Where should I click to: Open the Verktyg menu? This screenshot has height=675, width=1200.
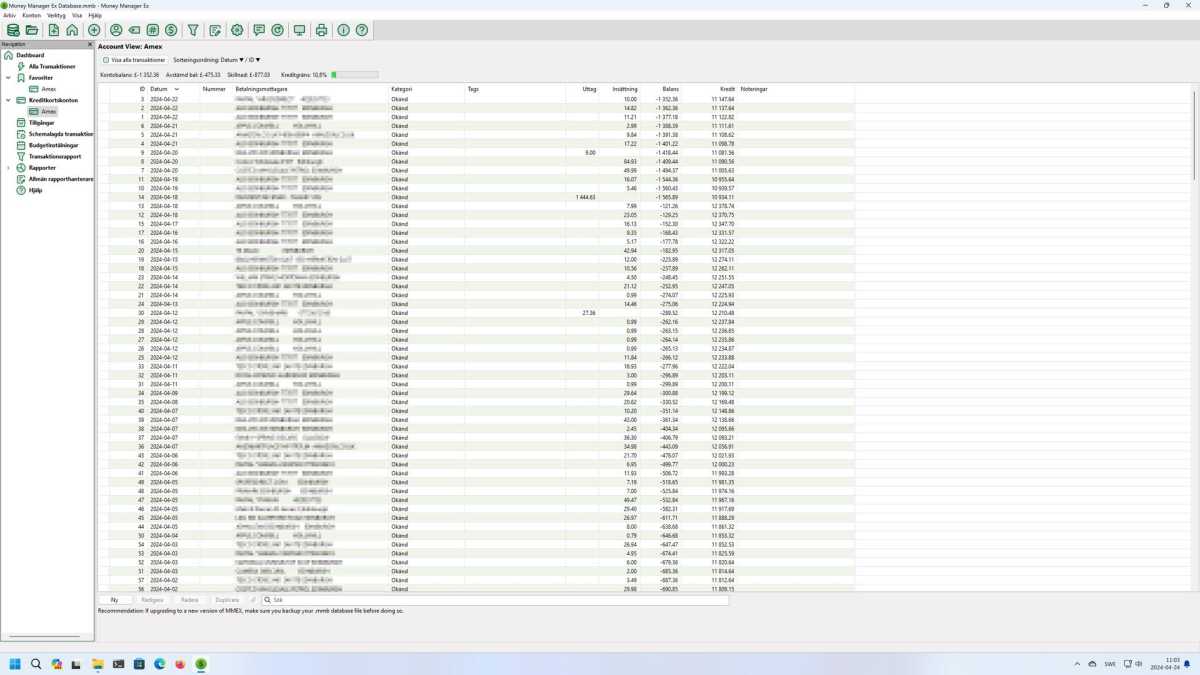pyautogui.click(x=54, y=14)
